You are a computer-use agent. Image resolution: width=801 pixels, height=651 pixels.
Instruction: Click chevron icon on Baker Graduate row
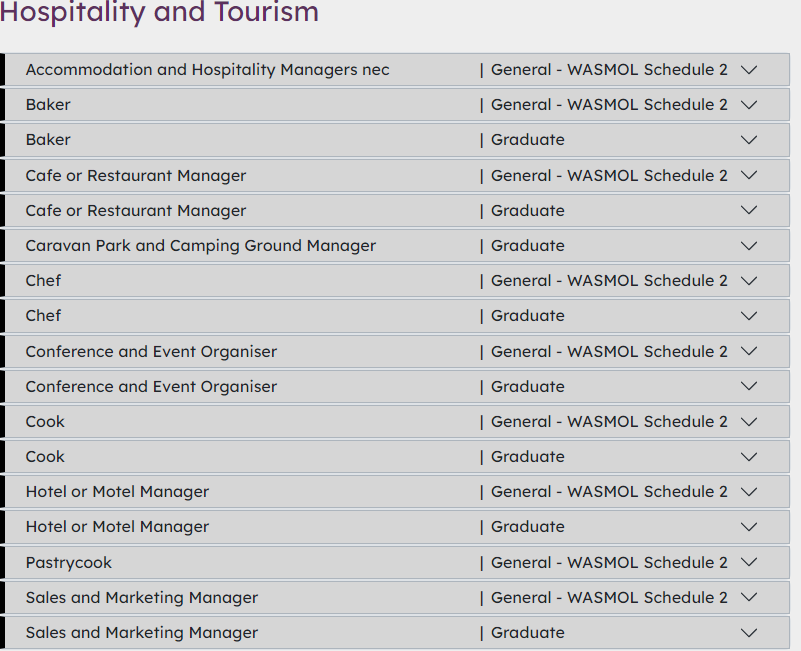click(x=748, y=140)
